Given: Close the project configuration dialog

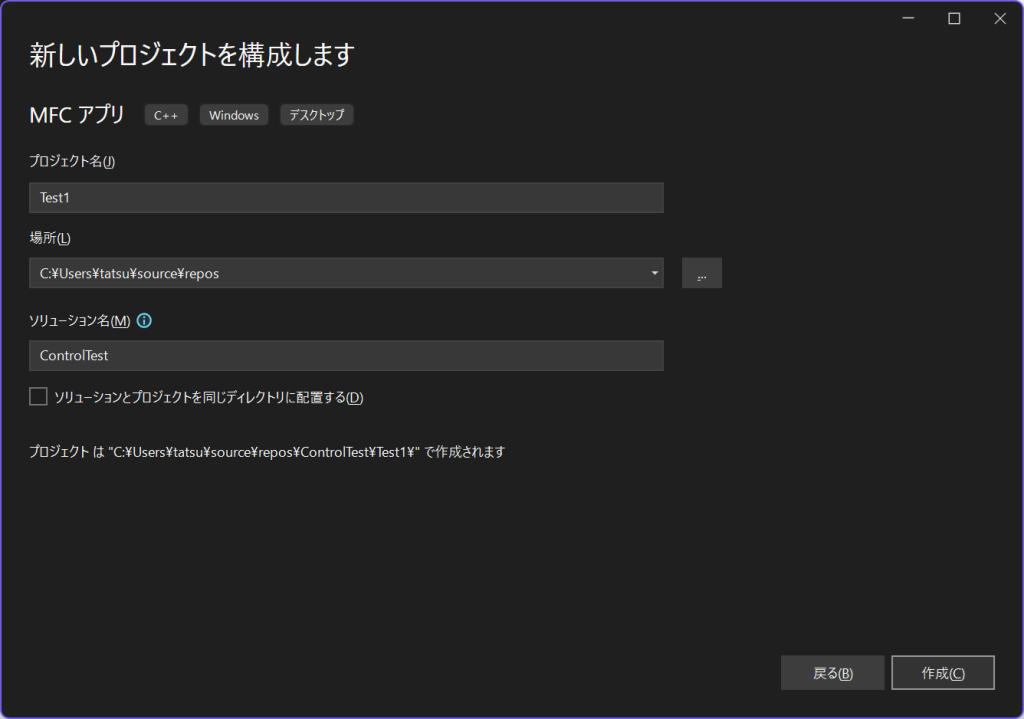Looking at the screenshot, I should (999, 18).
